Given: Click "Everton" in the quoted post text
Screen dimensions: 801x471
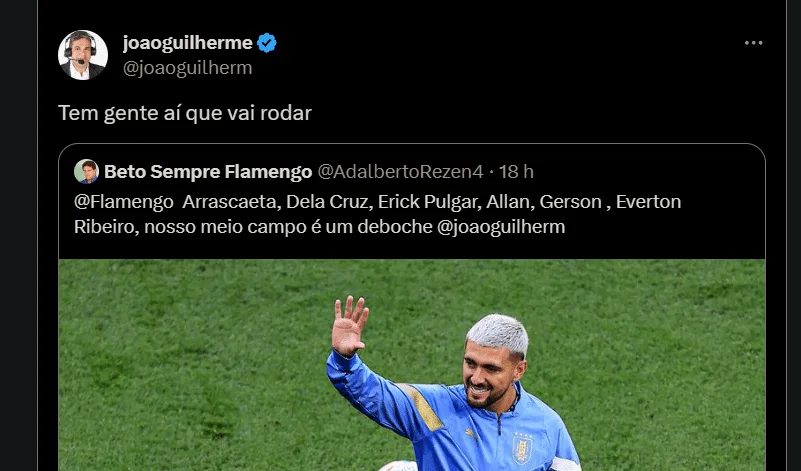Looking at the screenshot, I should coord(648,202).
